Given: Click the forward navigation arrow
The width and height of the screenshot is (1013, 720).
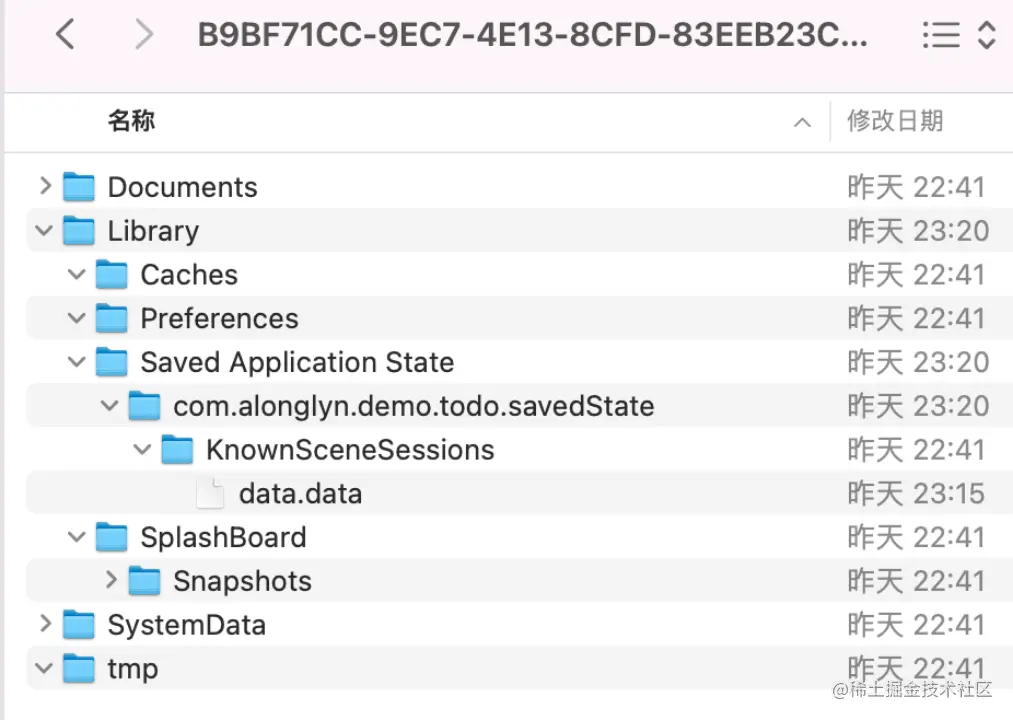Looking at the screenshot, I should coord(144,36).
